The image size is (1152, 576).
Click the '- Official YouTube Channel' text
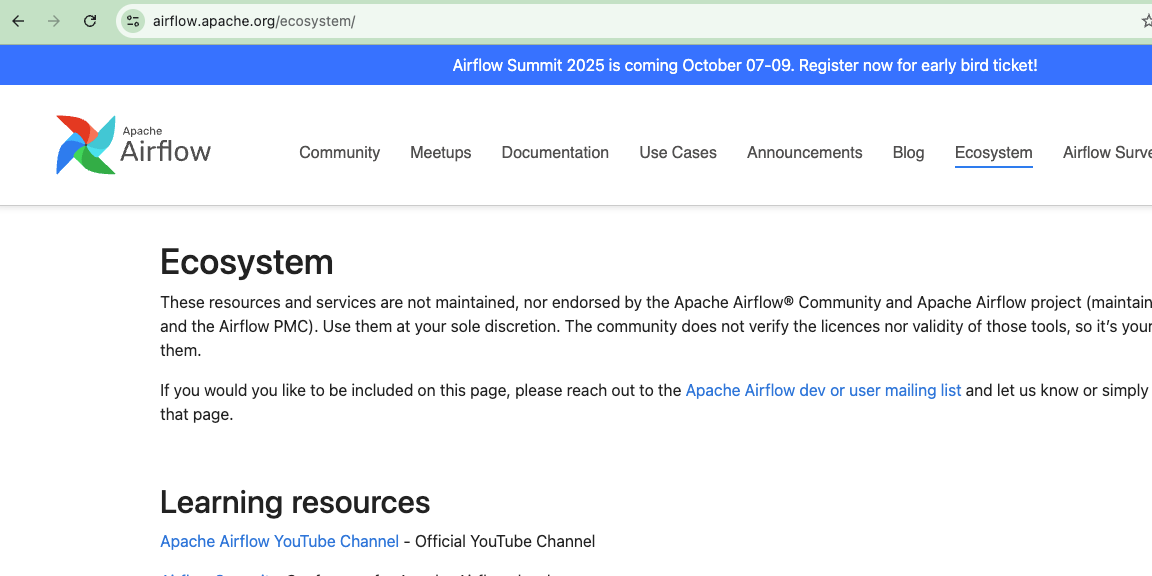click(500, 541)
